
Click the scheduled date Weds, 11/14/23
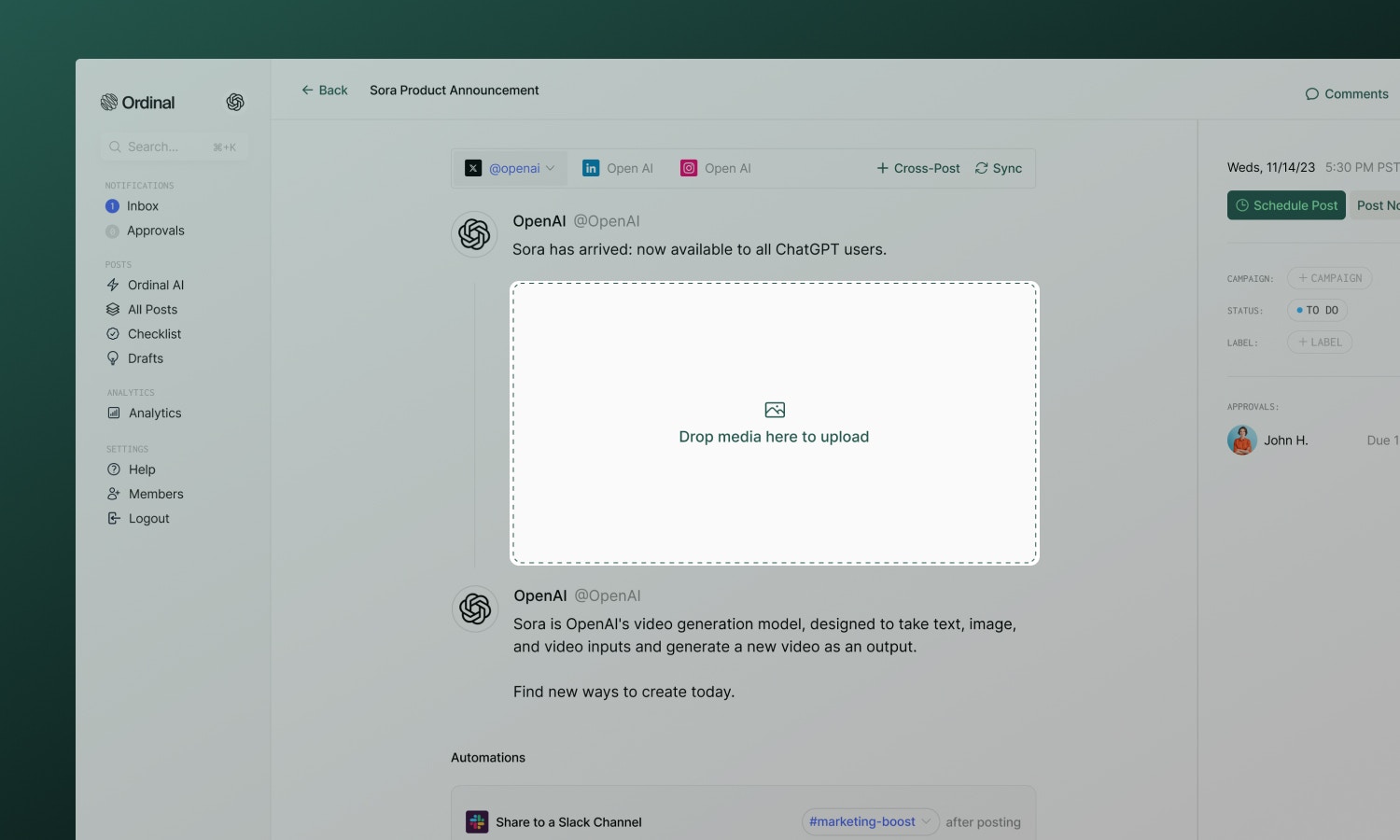(1271, 167)
